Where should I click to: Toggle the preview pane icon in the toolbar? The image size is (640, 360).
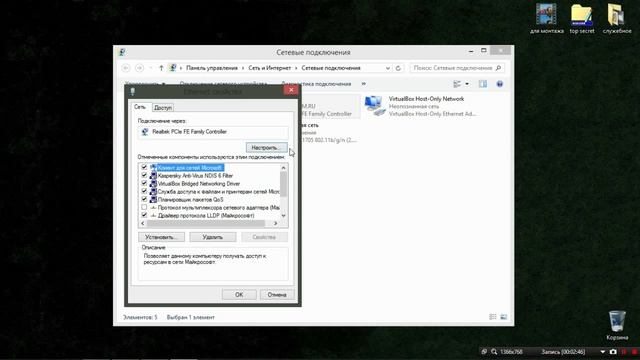[x=483, y=84]
